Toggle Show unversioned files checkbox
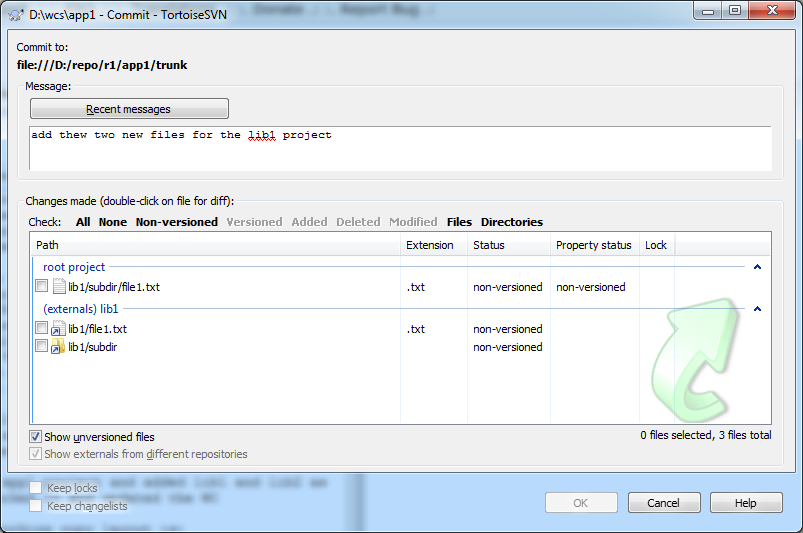Image resolution: width=803 pixels, height=533 pixels. click(x=35, y=437)
